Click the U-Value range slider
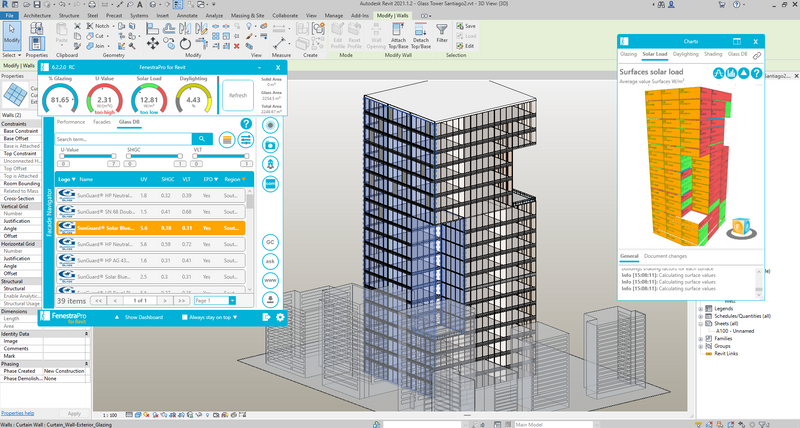Image resolution: width=800 pixels, height=428 pixels. click(88, 156)
